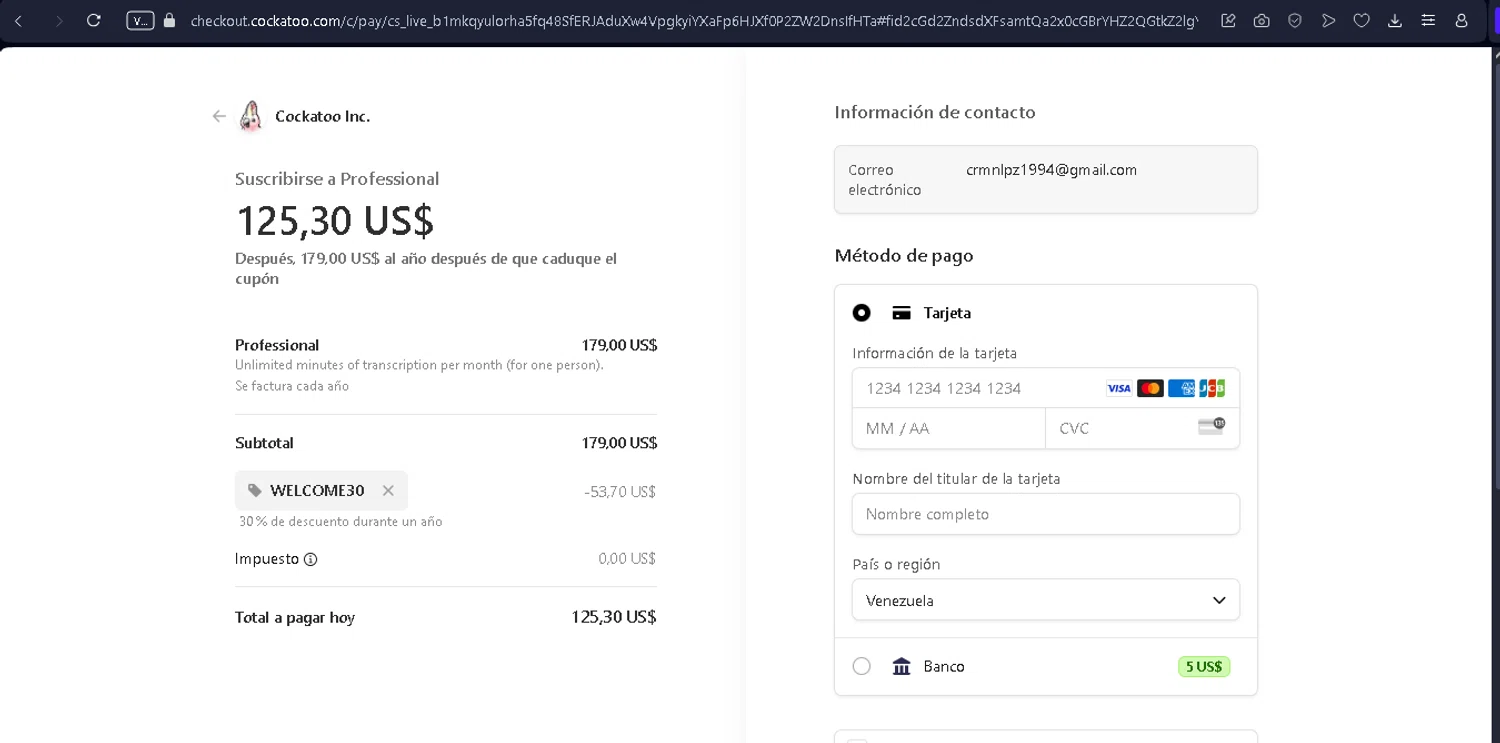Bookmark the page with heart icon
The height and width of the screenshot is (743, 1500).
coord(1361,20)
